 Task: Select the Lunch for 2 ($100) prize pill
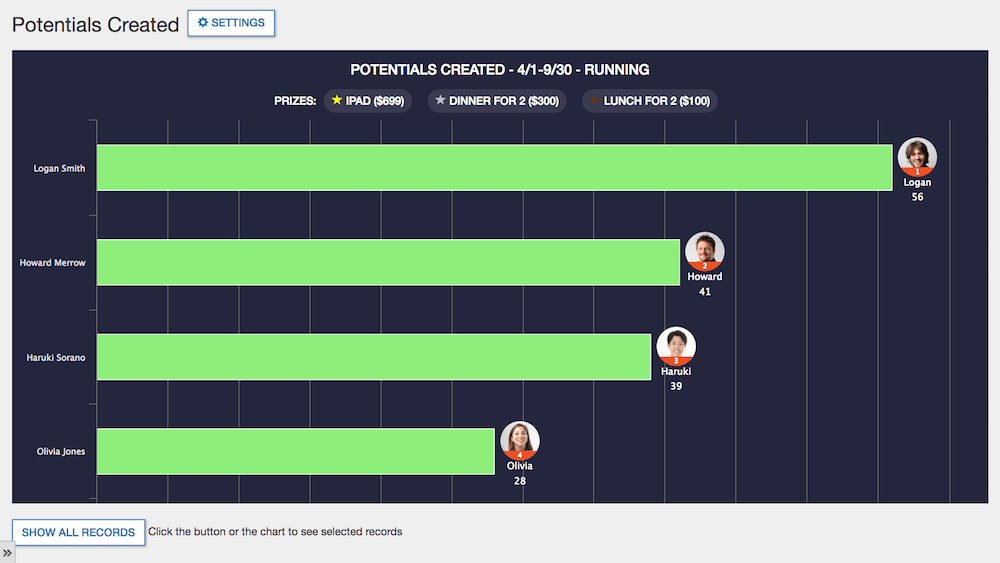[x=650, y=101]
